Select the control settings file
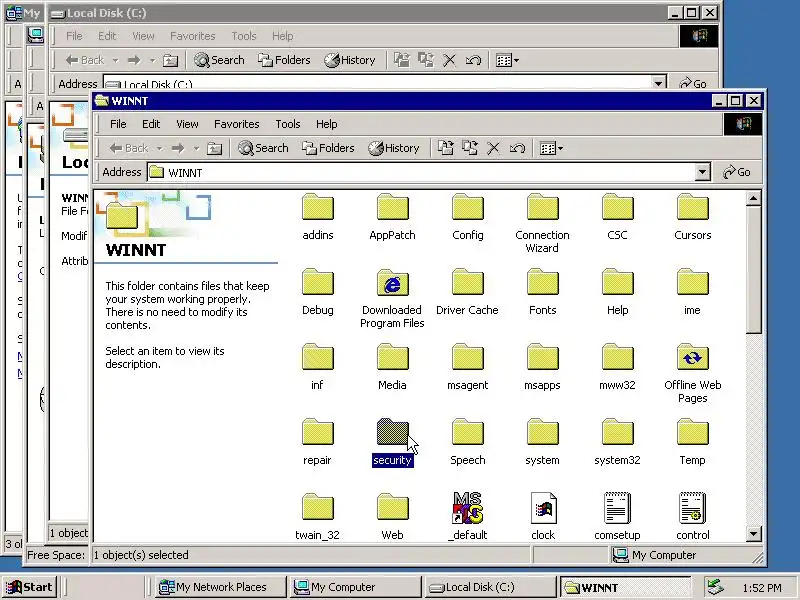This screenshot has height=600, width=800. [692, 516]
